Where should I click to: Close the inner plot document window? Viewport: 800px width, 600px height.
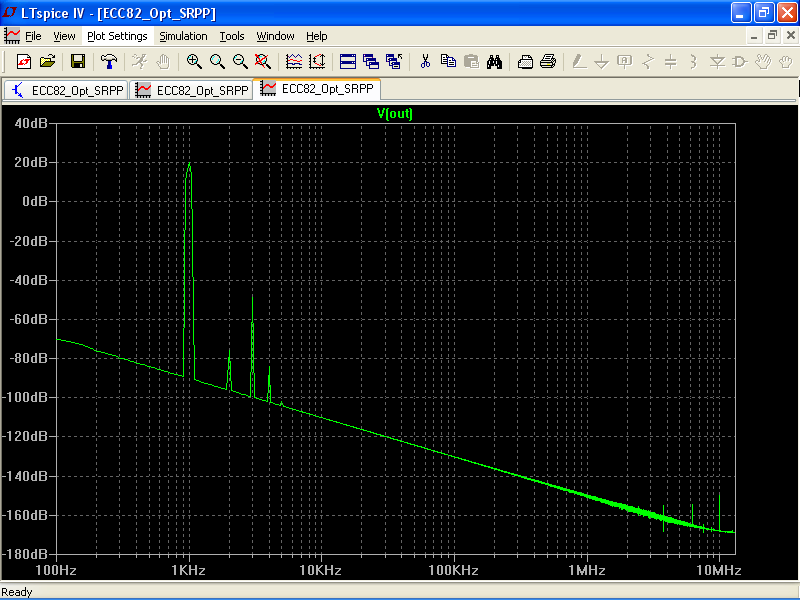click(x=790, y=36)
